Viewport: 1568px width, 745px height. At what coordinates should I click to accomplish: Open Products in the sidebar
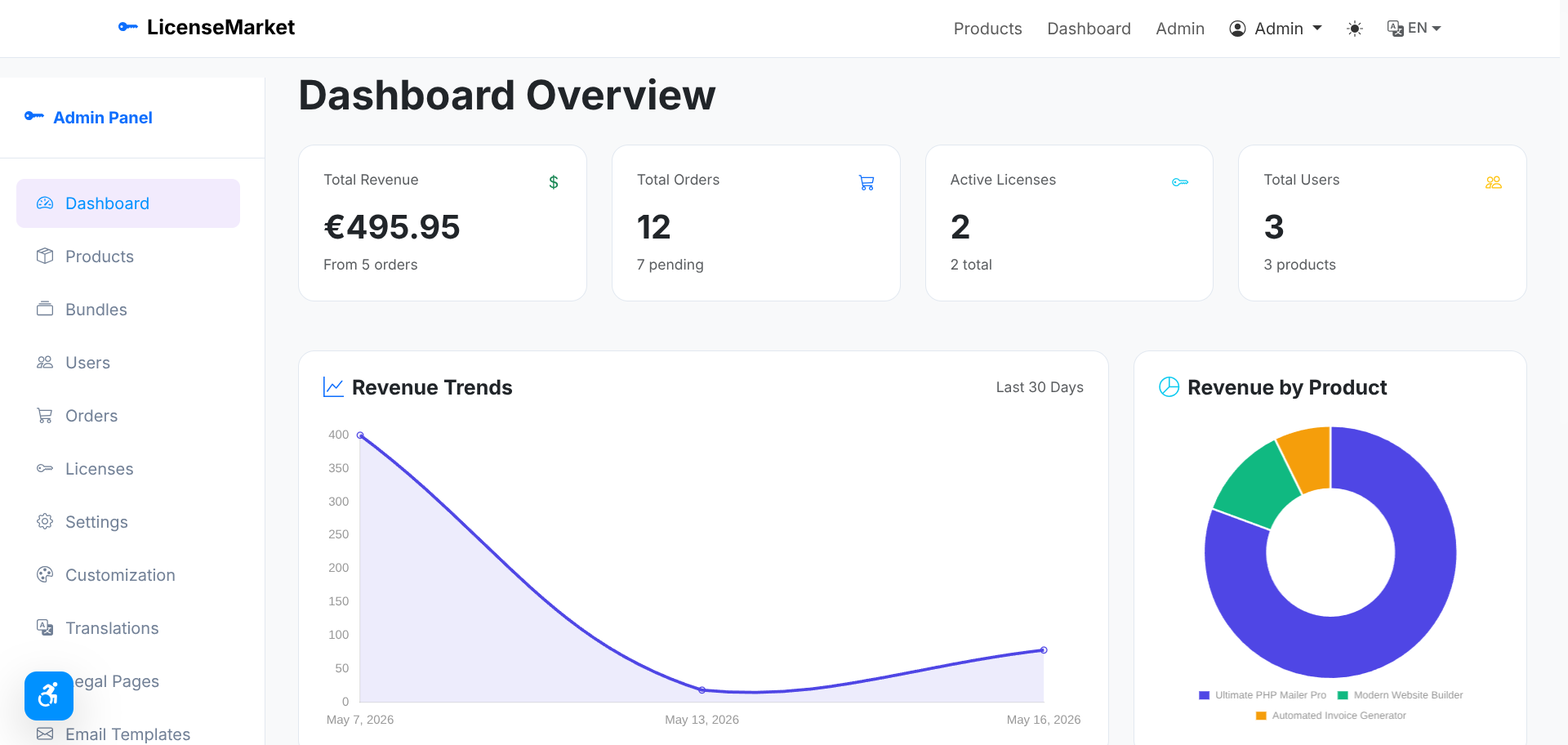pos(128,257)
